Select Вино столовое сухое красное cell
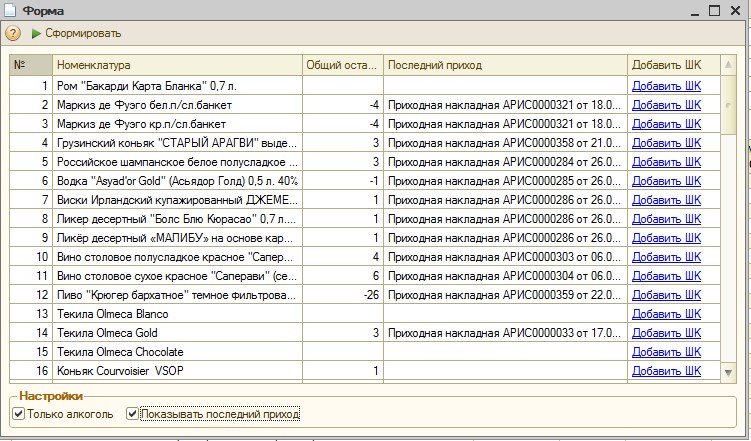 coord(177,276)
